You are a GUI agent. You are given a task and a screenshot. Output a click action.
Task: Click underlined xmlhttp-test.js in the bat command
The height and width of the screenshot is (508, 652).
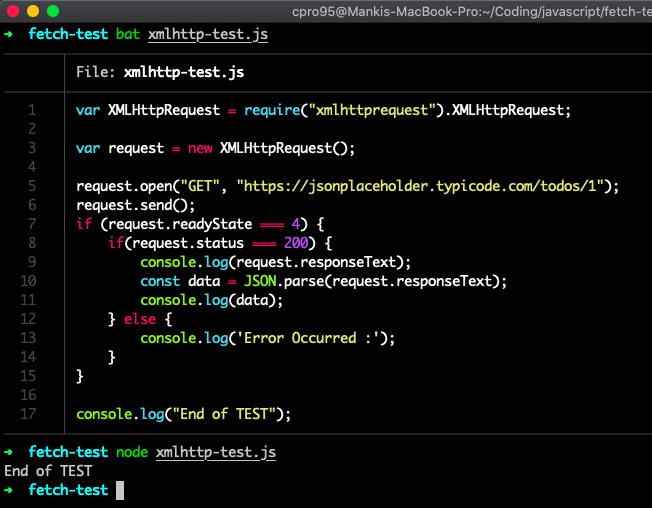click(208, 35)
